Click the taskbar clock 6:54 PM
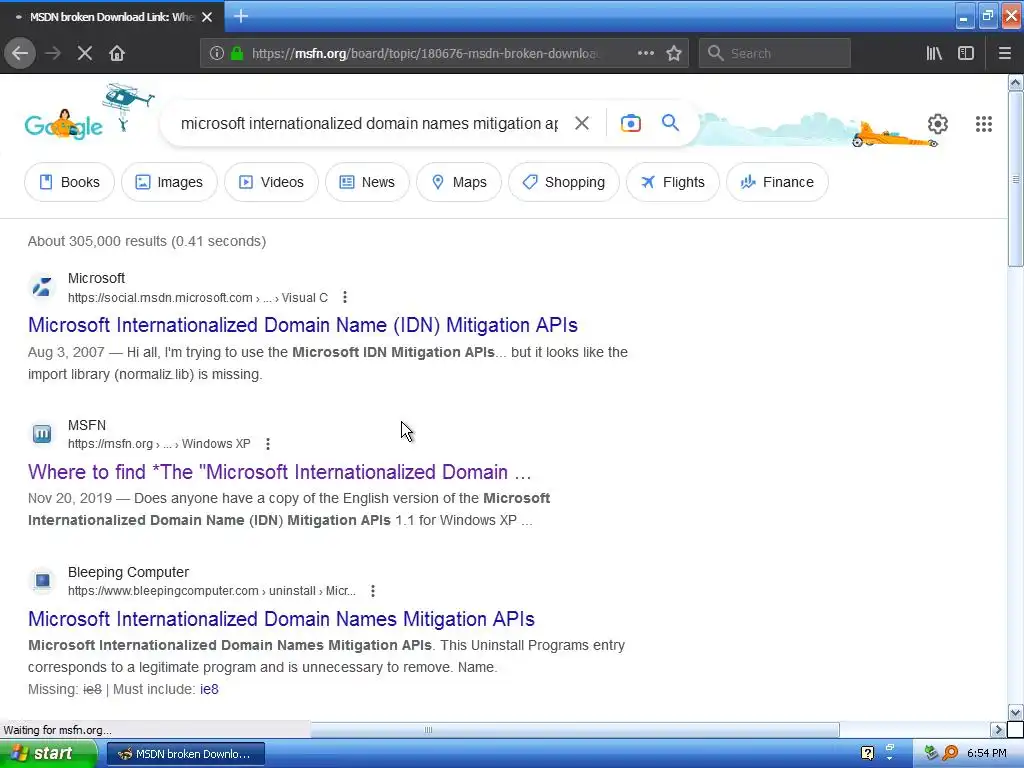 [x=987, y=754]
